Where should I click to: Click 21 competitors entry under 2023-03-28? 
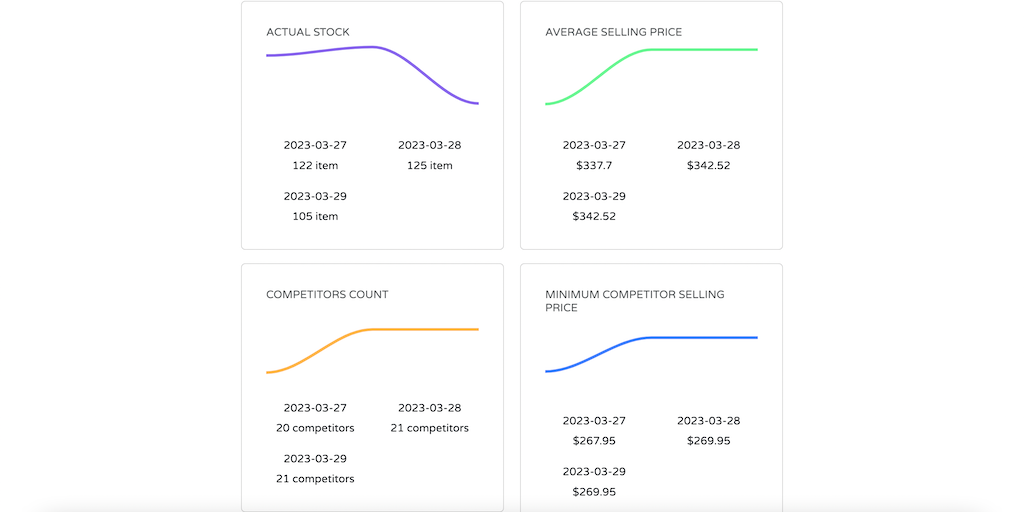tap(429, 428)
